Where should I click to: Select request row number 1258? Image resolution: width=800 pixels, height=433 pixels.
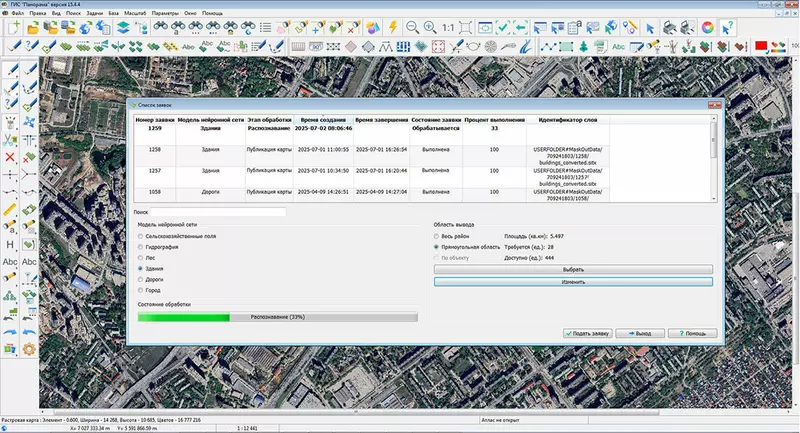click(x=154, y=149)
